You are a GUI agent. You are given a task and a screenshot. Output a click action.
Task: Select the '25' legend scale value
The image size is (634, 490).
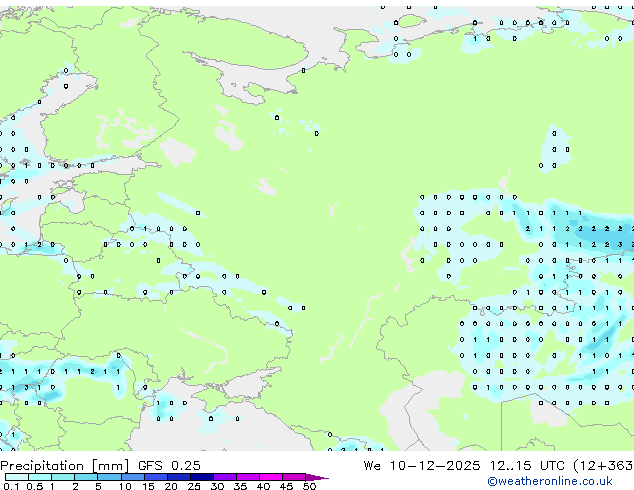(194, 486)
